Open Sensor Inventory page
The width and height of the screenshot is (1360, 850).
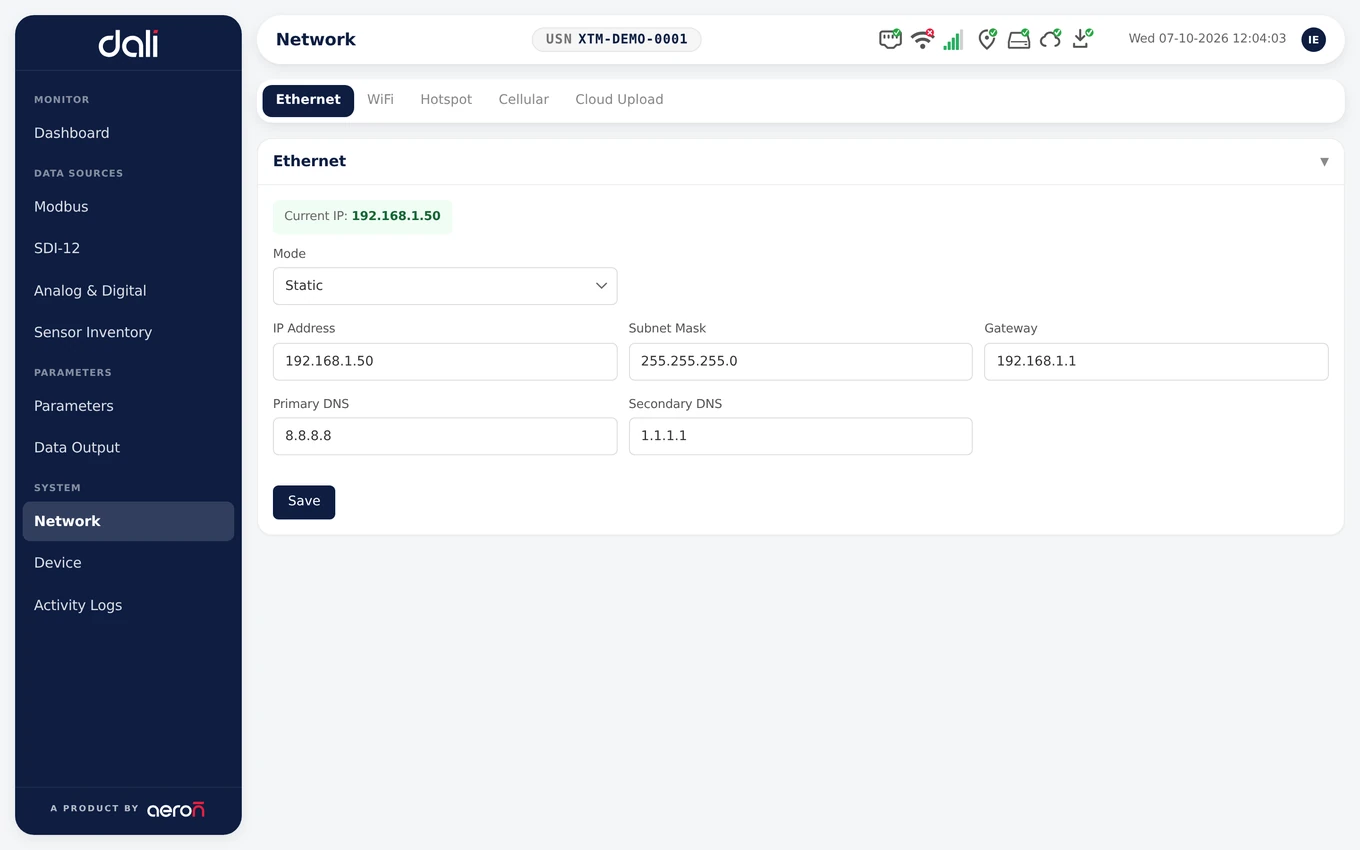(128, 332)
